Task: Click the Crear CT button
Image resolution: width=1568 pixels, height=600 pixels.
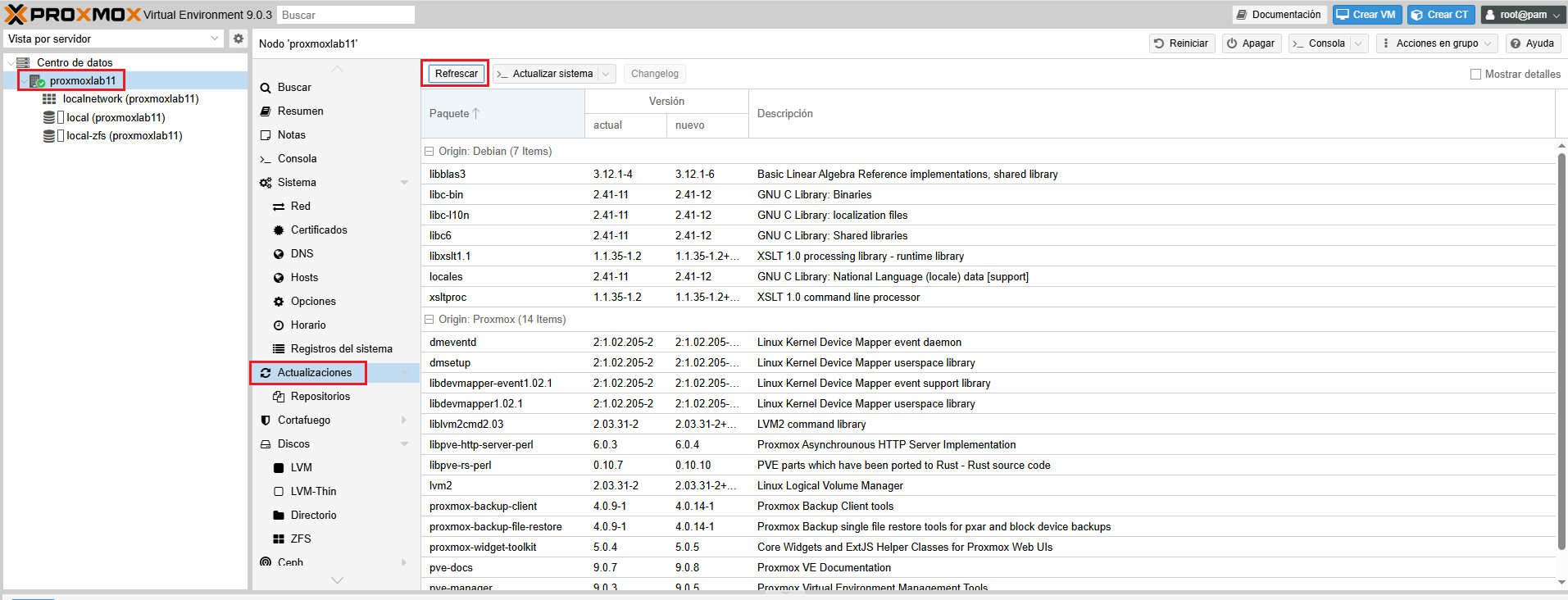Action: (x=1441, y=15)
